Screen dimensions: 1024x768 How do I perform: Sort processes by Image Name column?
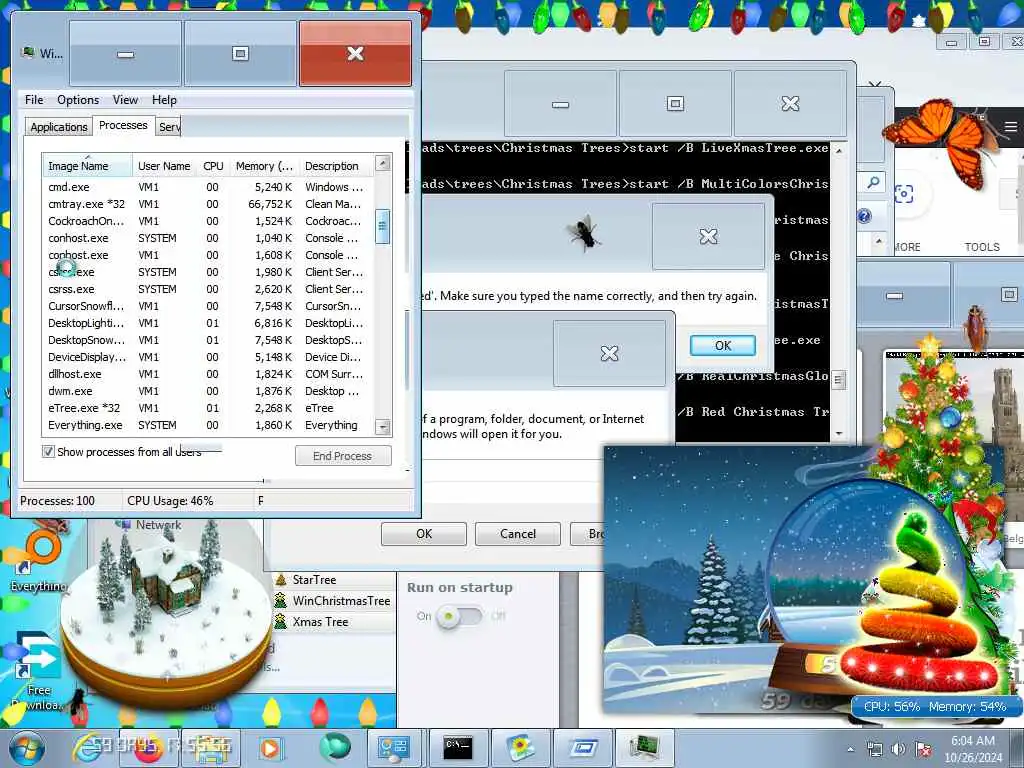(x=87, y=166)
